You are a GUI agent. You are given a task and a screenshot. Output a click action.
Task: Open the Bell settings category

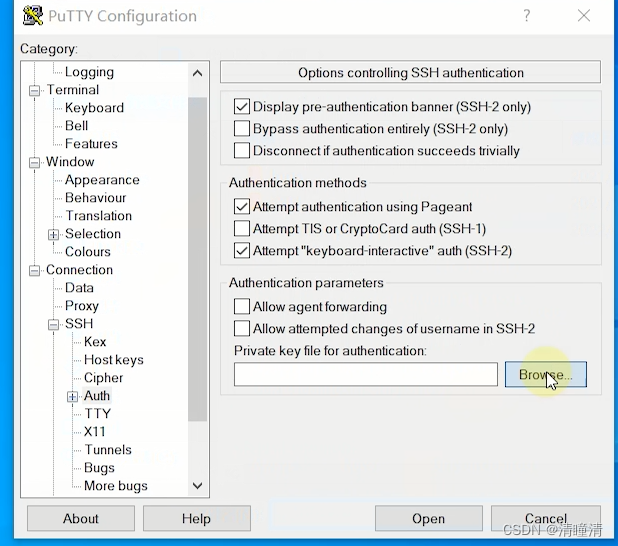[x=76, y=126]
